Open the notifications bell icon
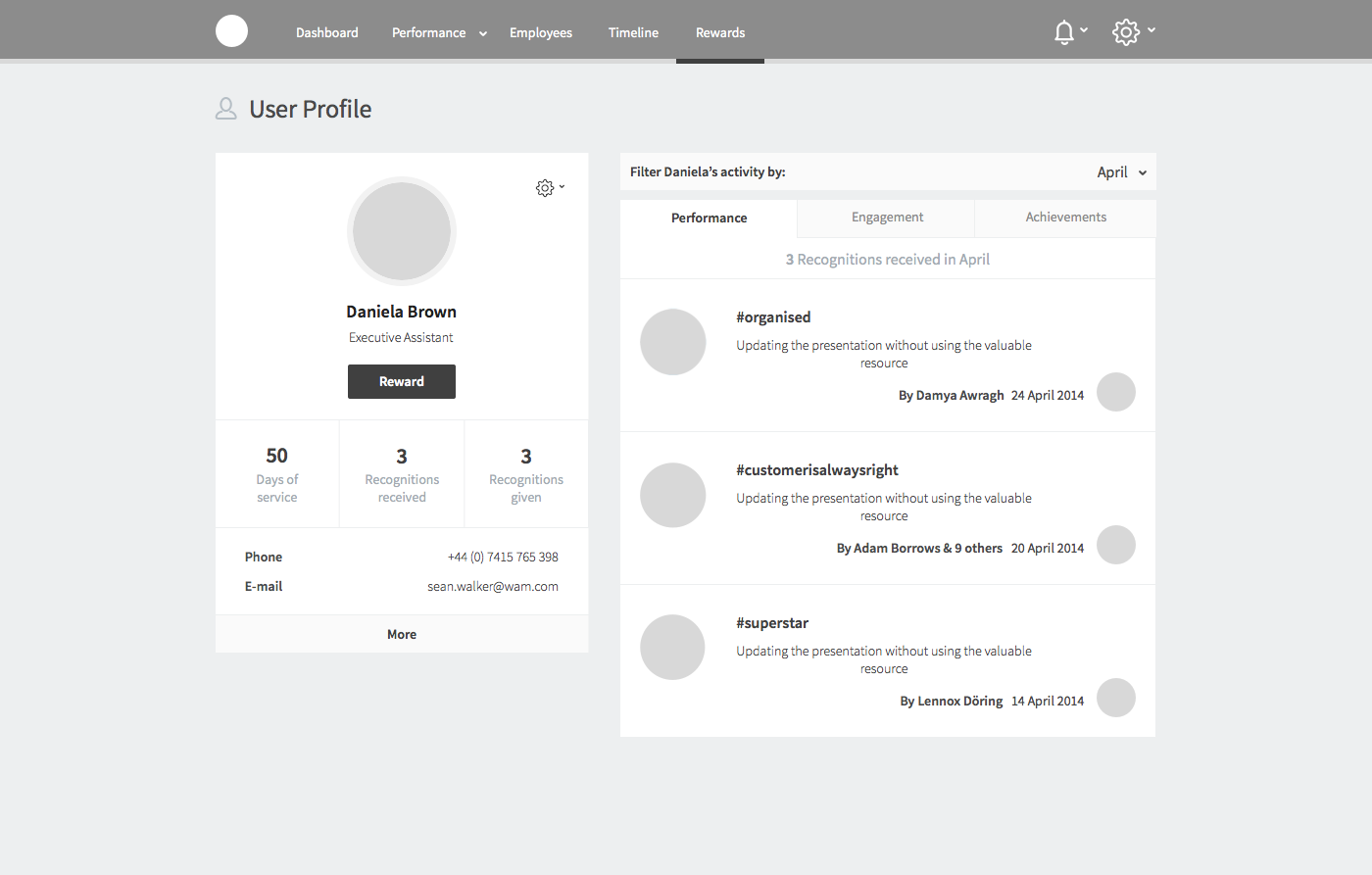Image resolution: width=1372 pixels, height=875 pixels. [1063, 32]
